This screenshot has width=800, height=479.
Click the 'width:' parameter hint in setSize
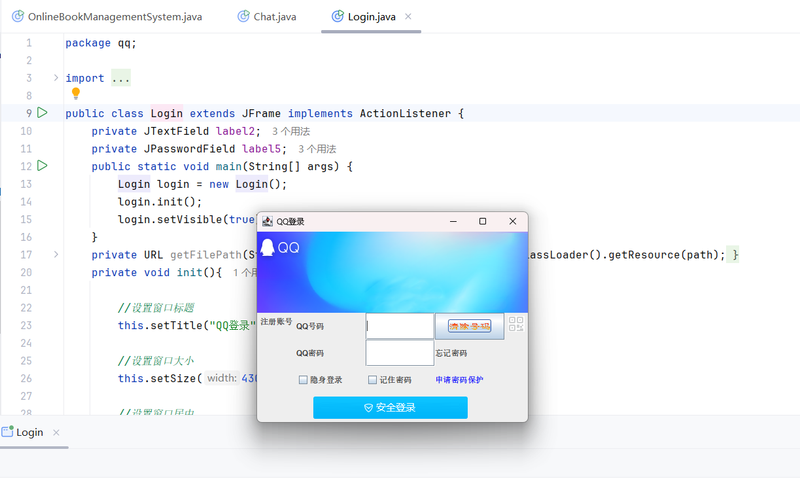[222, 378]
